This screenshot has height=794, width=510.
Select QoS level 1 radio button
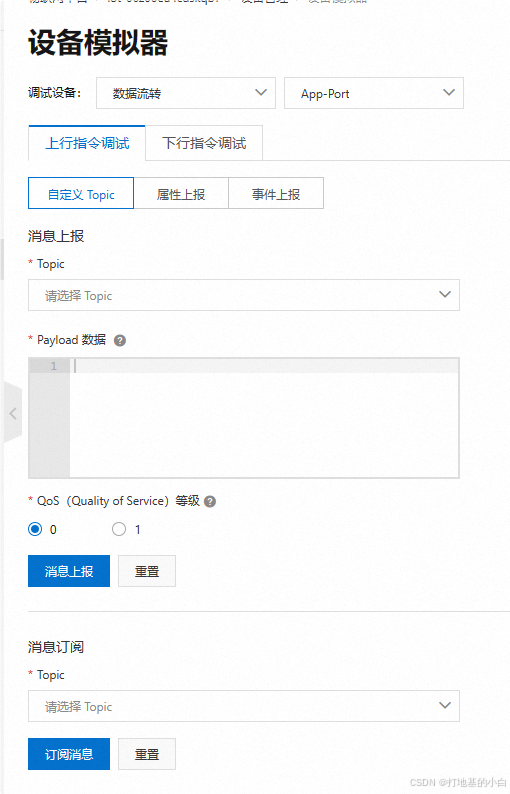pyautogui.click(x=119, y=529)
